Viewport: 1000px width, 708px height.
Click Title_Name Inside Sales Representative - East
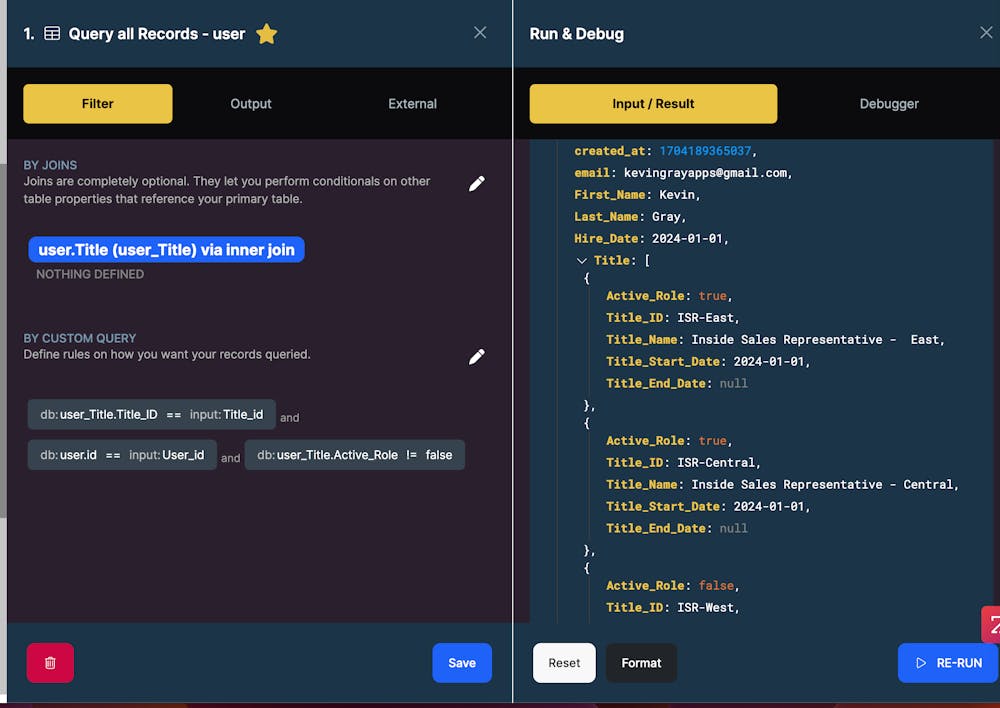click(815, 339)
